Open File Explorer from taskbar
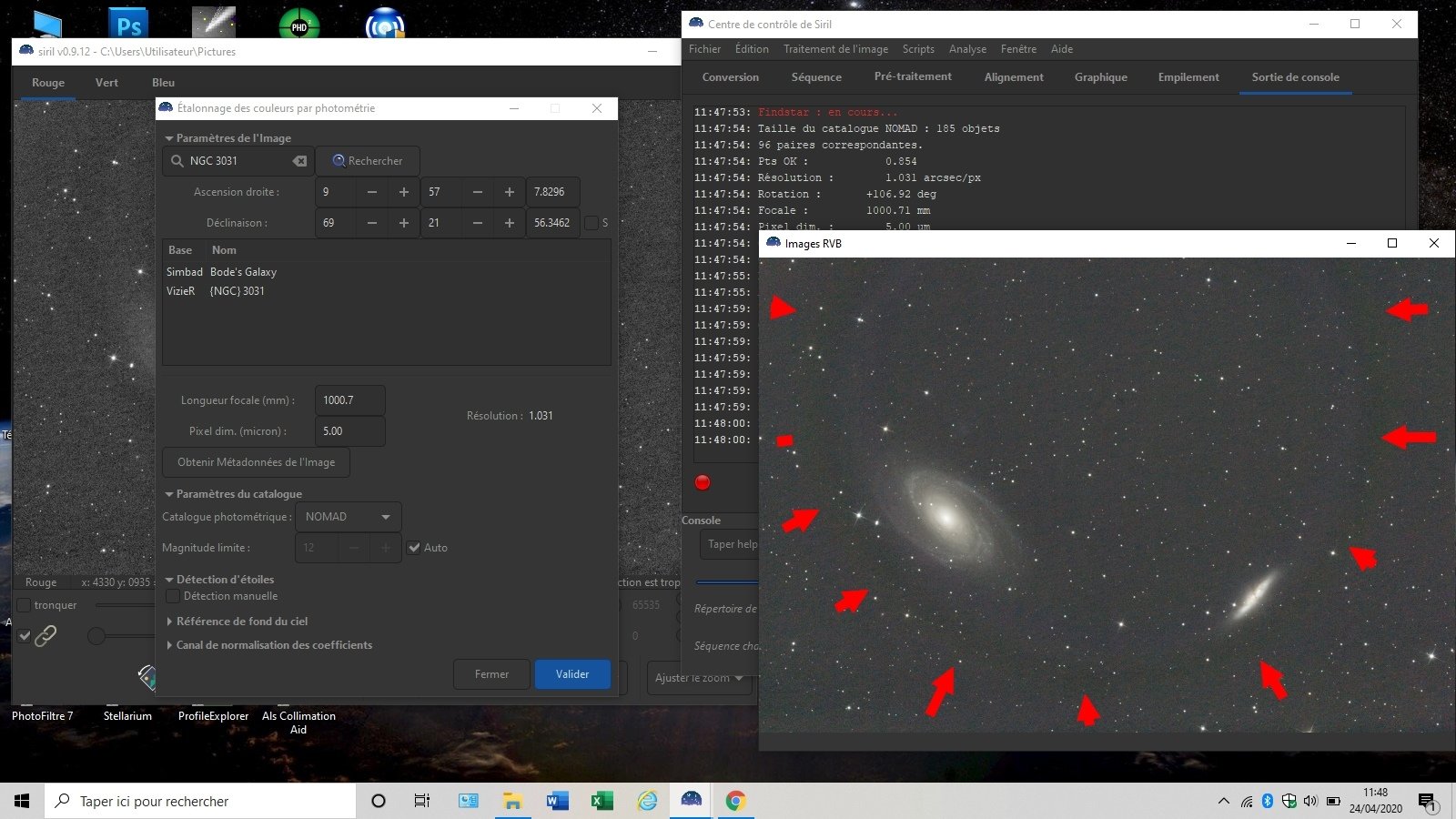 point(512,801)
